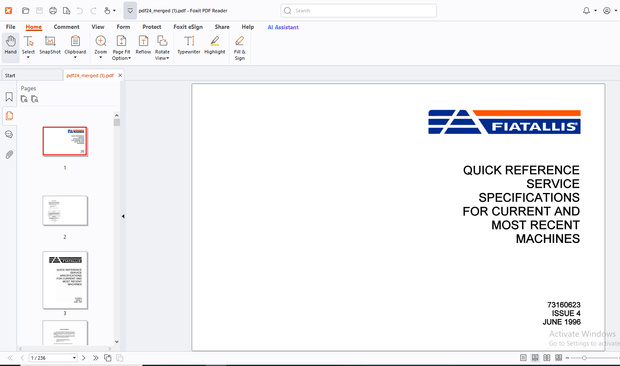This screenshot has height=366, width=620.
Task: Open Page Fit Option
Action: tap(121, 47)
